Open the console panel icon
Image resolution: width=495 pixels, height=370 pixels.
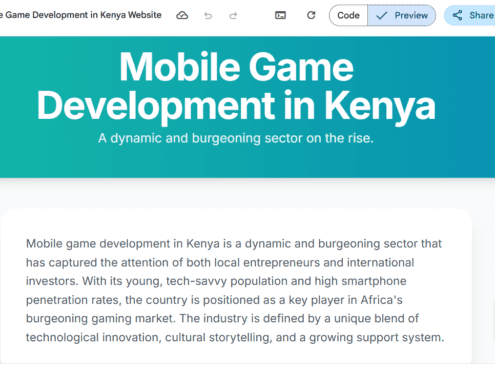click(280, 15)
